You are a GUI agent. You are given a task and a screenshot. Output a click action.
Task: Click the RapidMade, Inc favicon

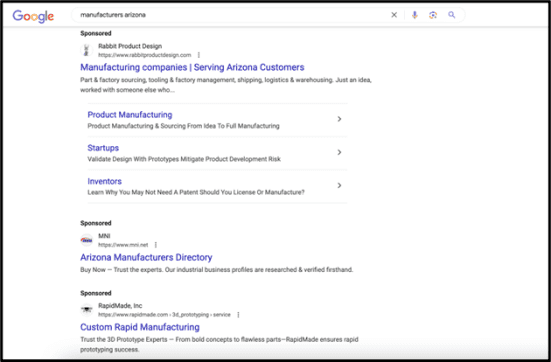point(86,310)
